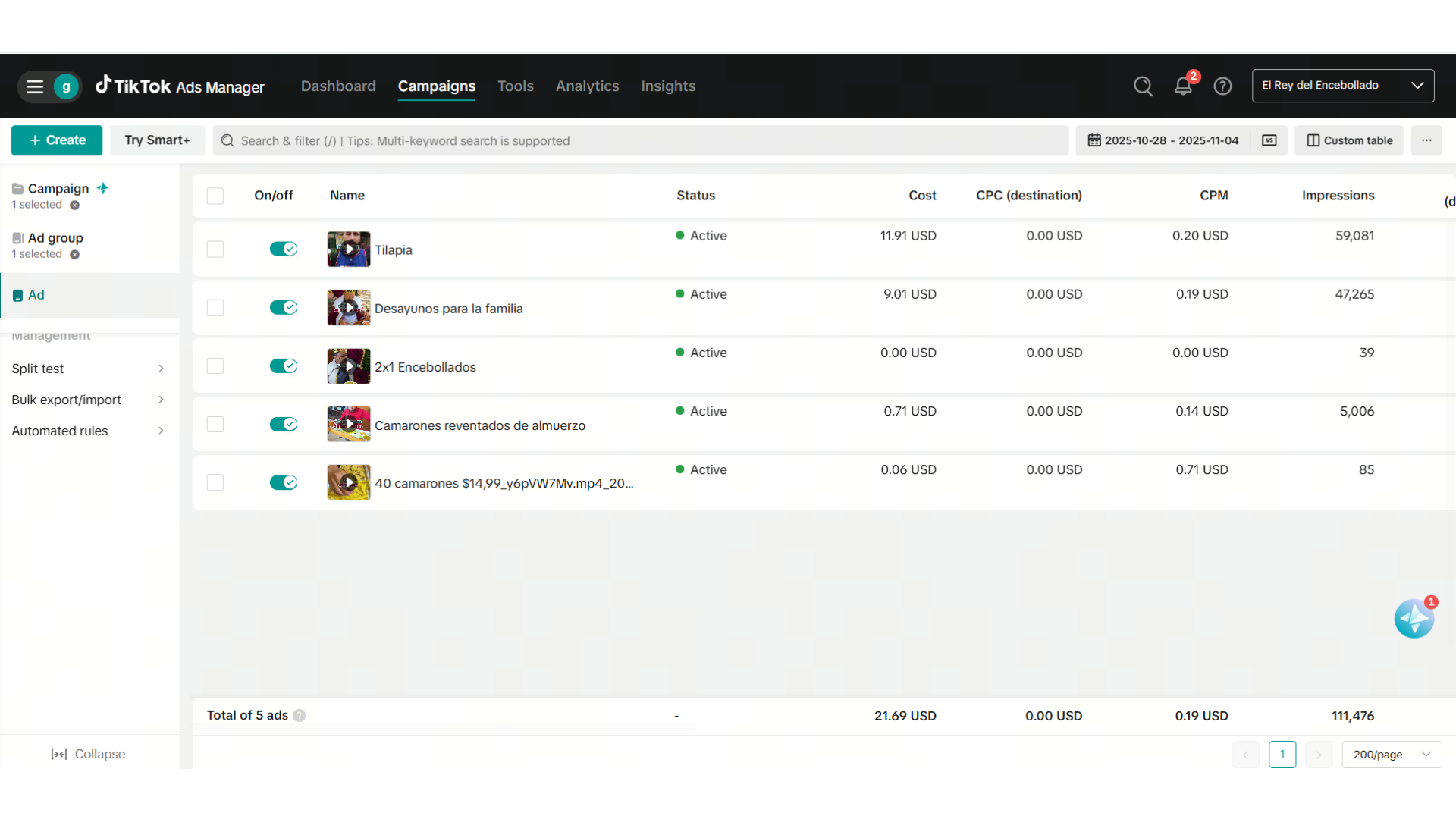Turn off the Tilapia ad toggle
1456x819 pixels.
283,249
